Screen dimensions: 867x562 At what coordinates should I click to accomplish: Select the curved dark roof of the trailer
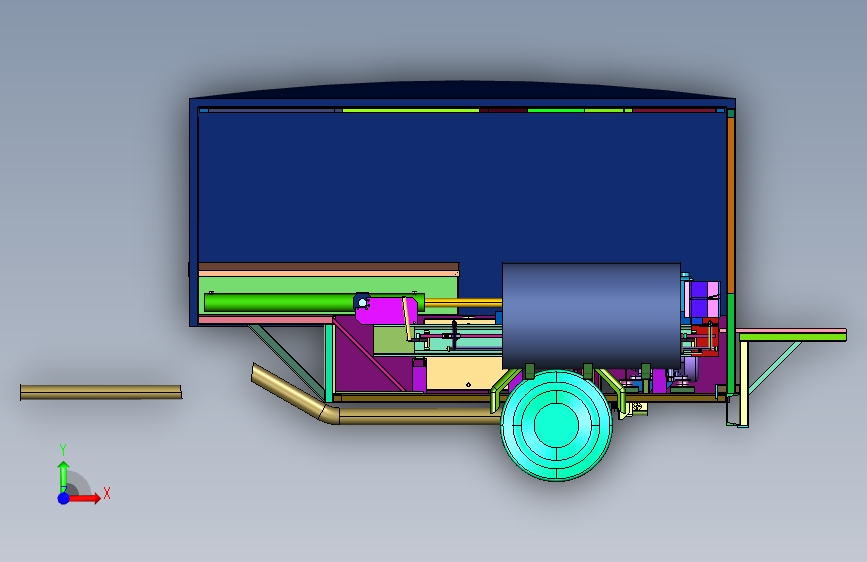coord(462,90)
